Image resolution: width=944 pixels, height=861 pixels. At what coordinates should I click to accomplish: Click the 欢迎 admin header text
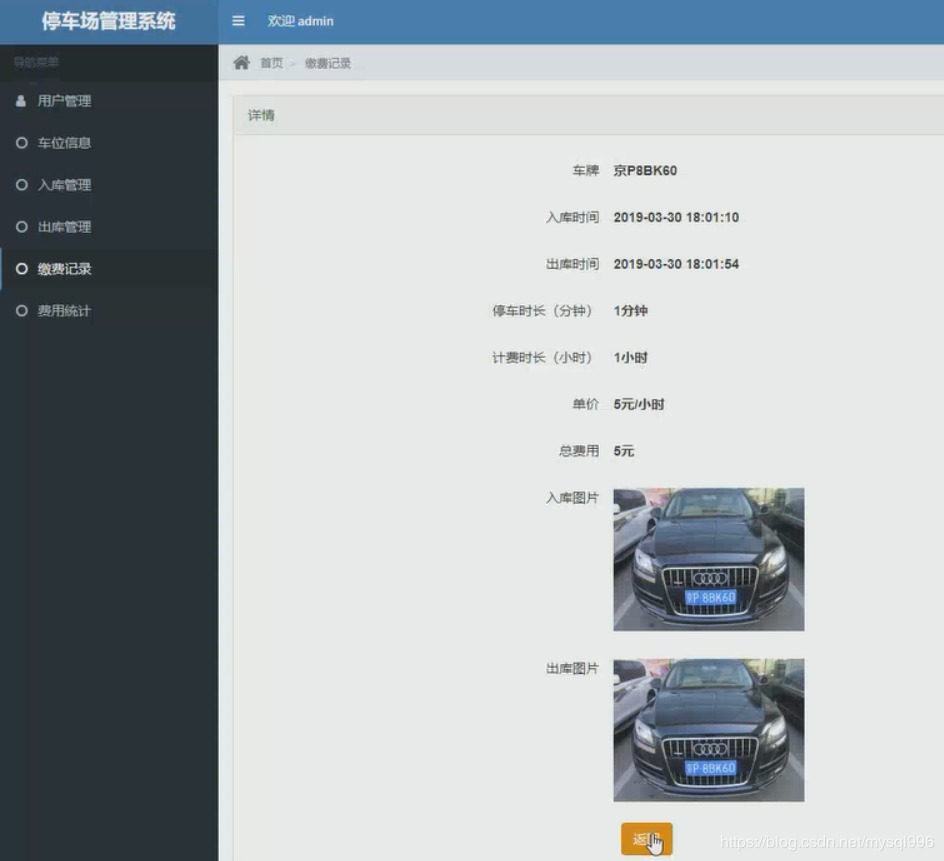[x=300, y=21]
